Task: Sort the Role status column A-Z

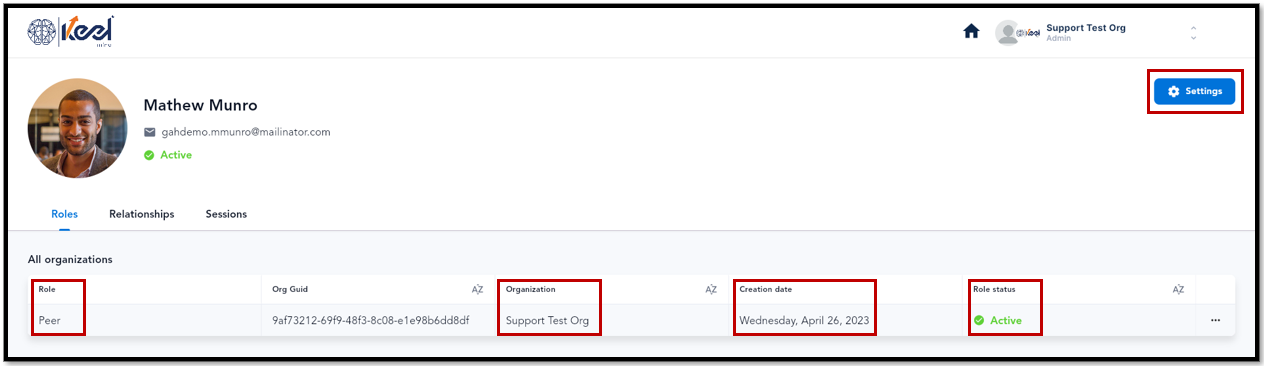Action: click(1178, 290)
